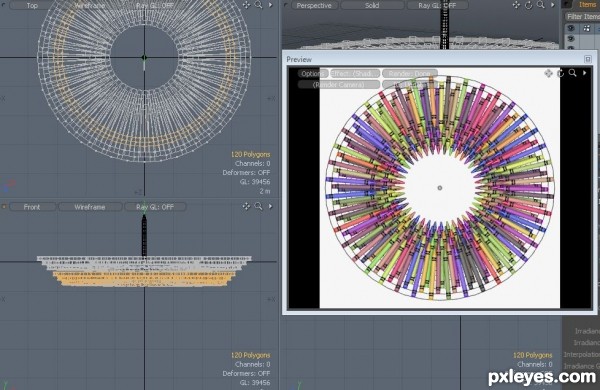
Task: Click the grid-dots column header icon in Items list
Action: tap(587, 28)
